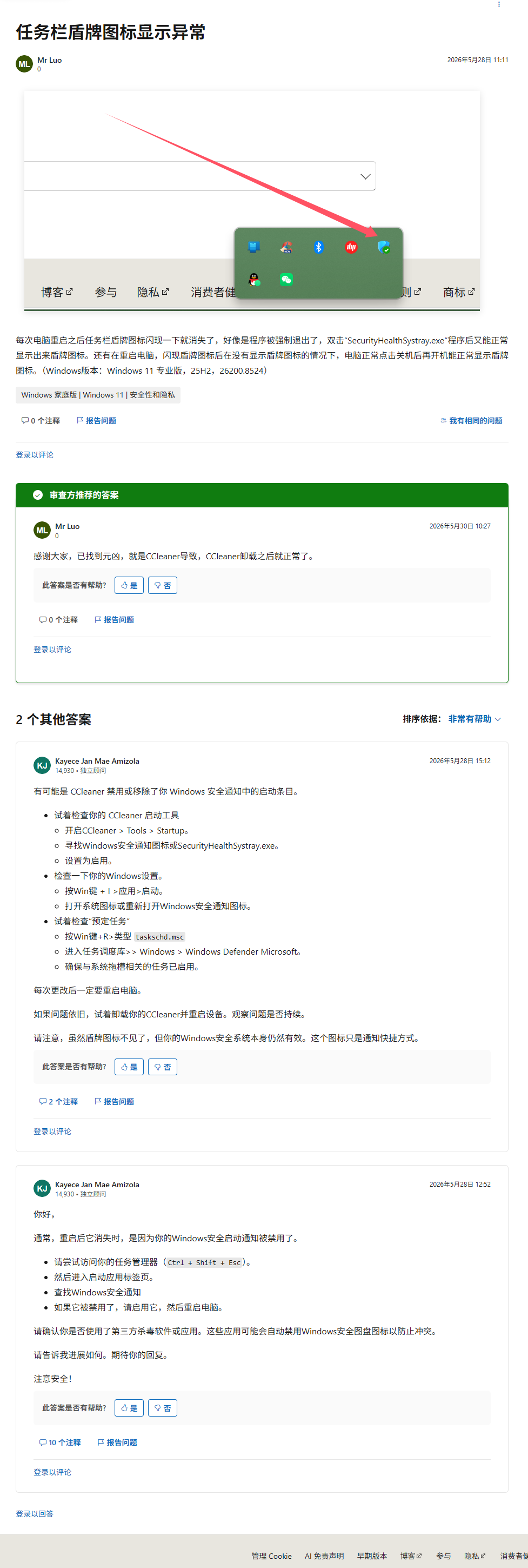This screenshot has width=528, height=1568.
Task: Open the embedded taskbar tray screenshot image
Action: tap(252, 201)
